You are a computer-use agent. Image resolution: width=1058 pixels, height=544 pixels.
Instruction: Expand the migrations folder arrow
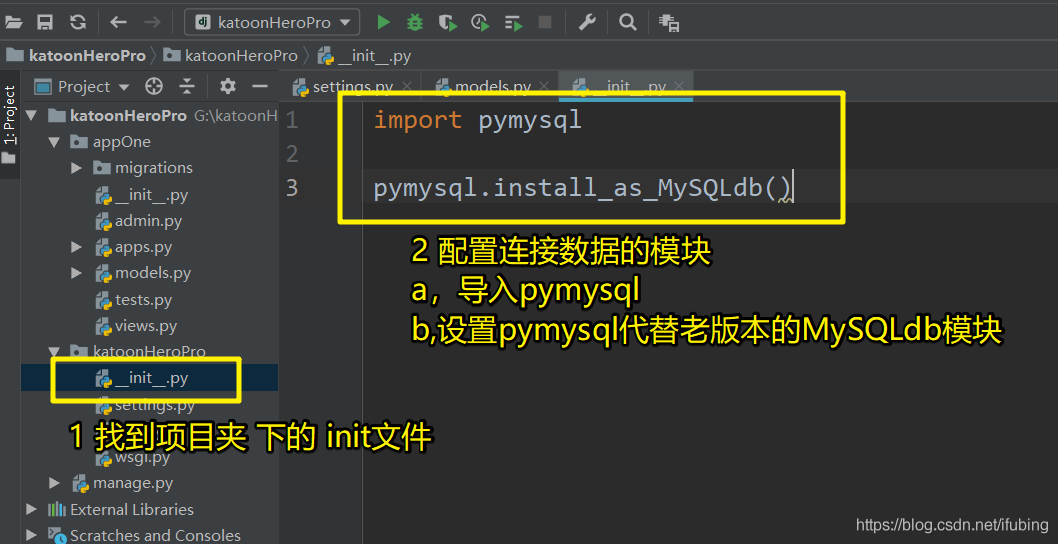click(x=76, y=168)
